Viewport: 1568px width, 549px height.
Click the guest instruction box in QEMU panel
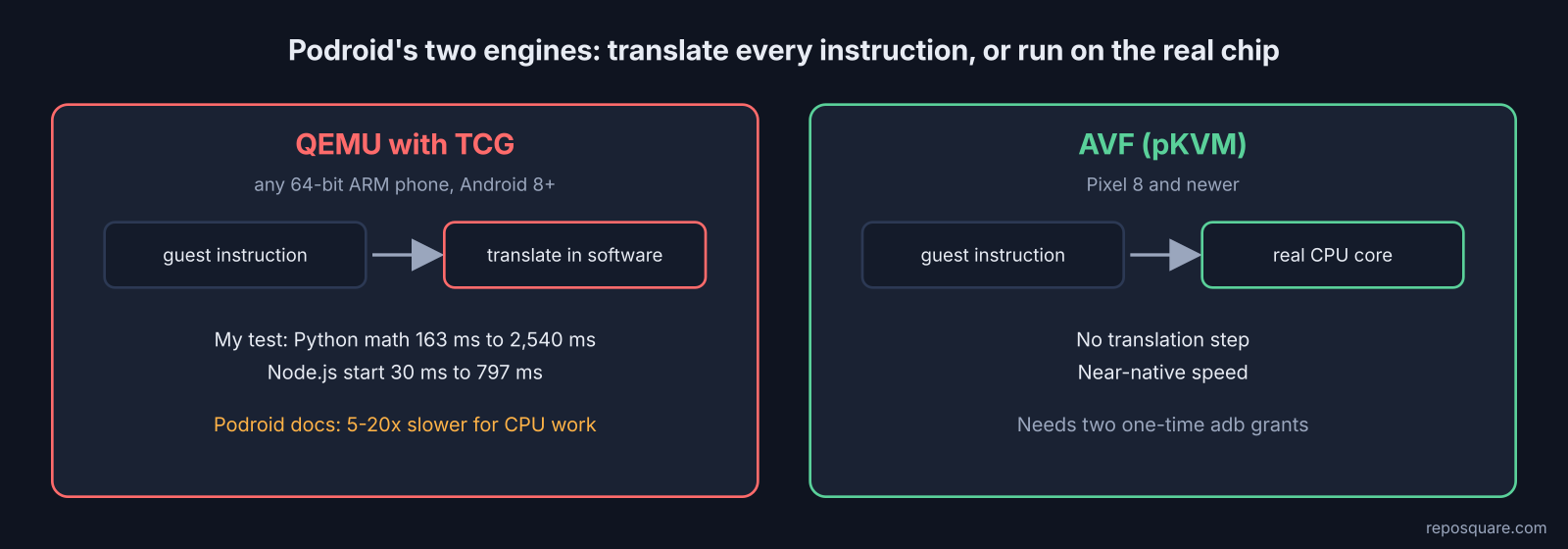tap(235, 255)
